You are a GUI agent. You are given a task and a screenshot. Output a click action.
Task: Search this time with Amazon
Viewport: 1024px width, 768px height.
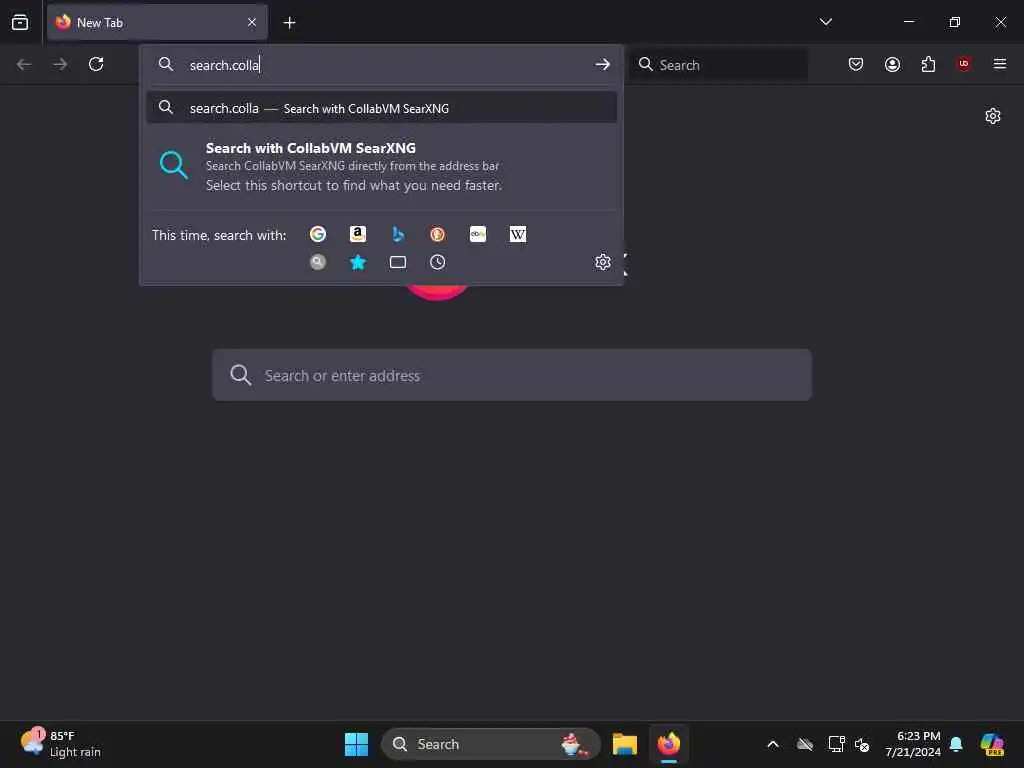[357, 234]
